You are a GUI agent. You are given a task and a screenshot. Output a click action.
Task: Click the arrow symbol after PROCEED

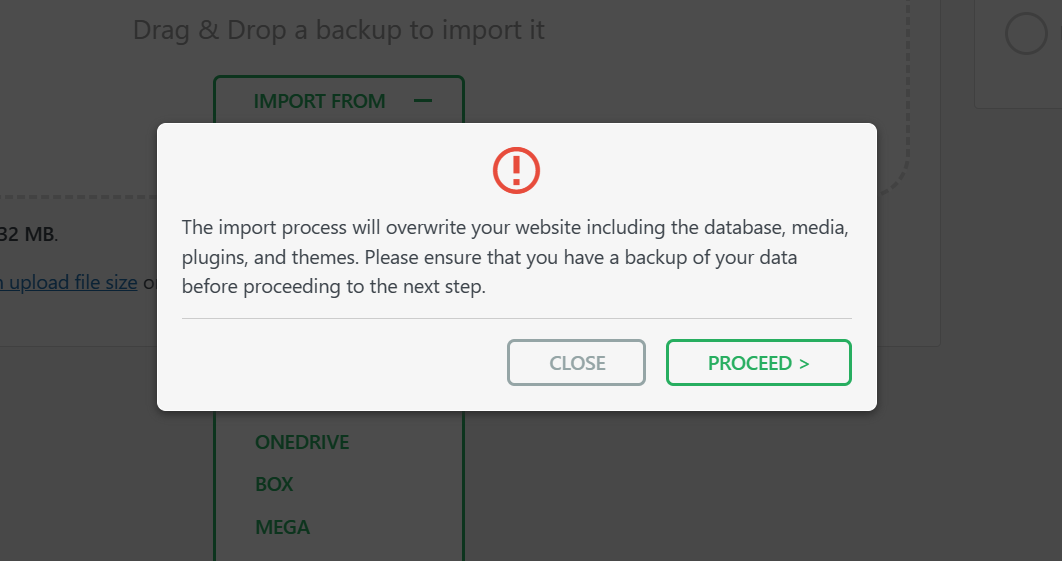(804, 364)
